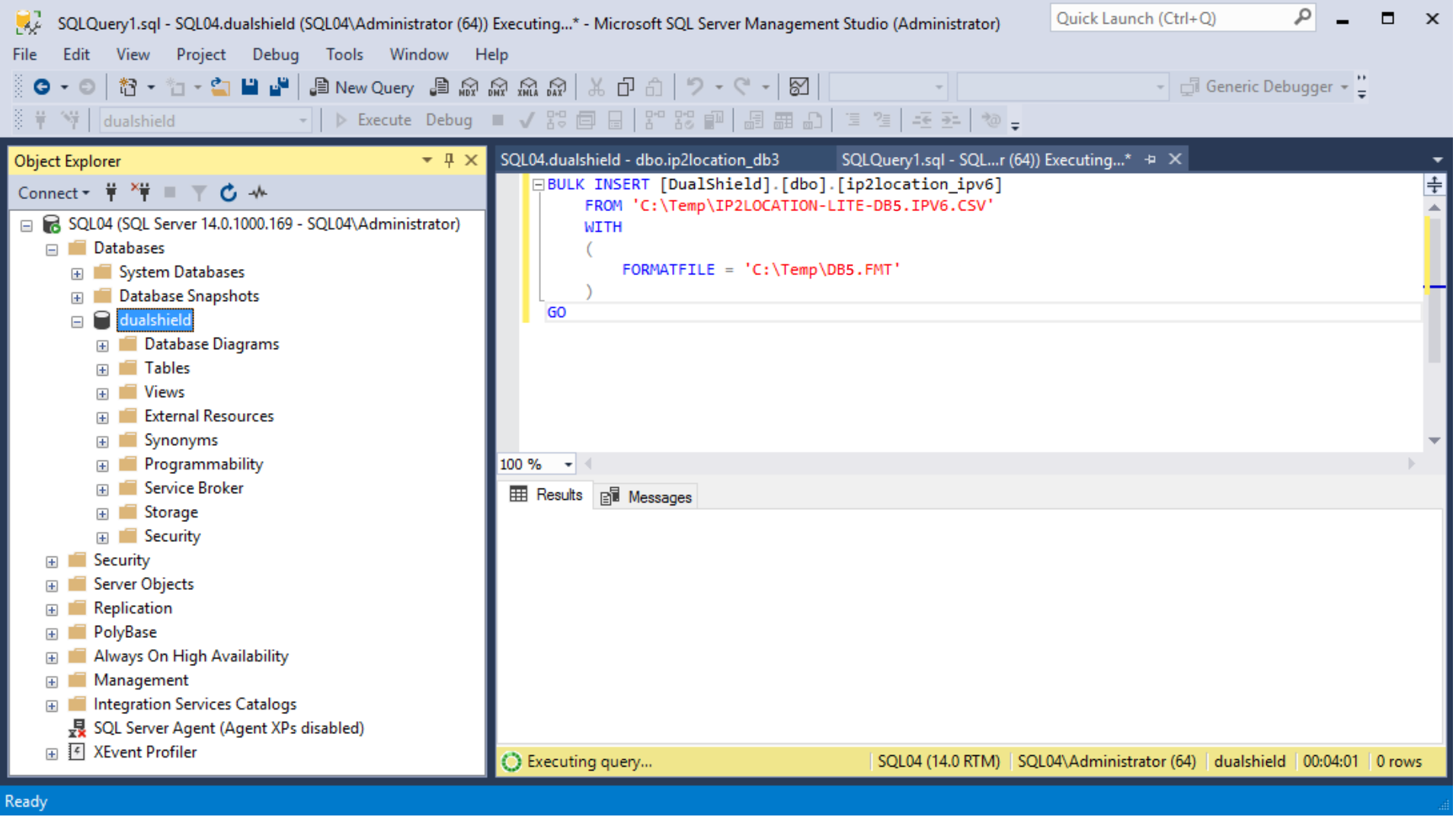Switch to the Messages tab
Image resolution: width=1456 pixels, height=817 pixels.
pyautogui.click(x=647, y=498)
